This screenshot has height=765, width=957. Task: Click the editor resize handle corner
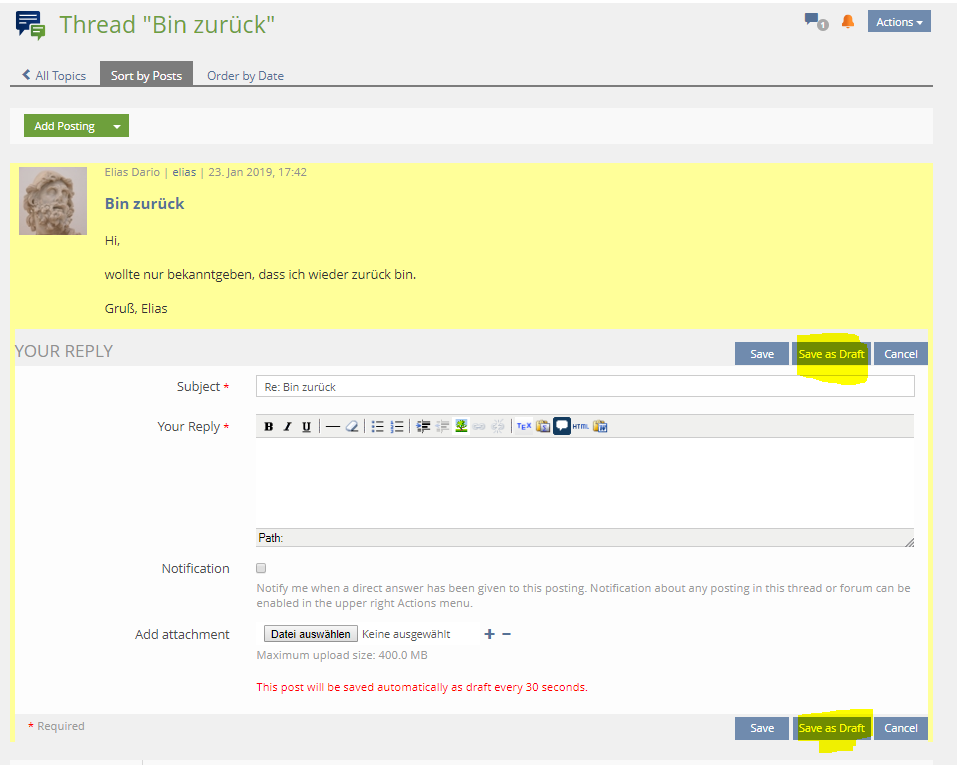(909, 542)
